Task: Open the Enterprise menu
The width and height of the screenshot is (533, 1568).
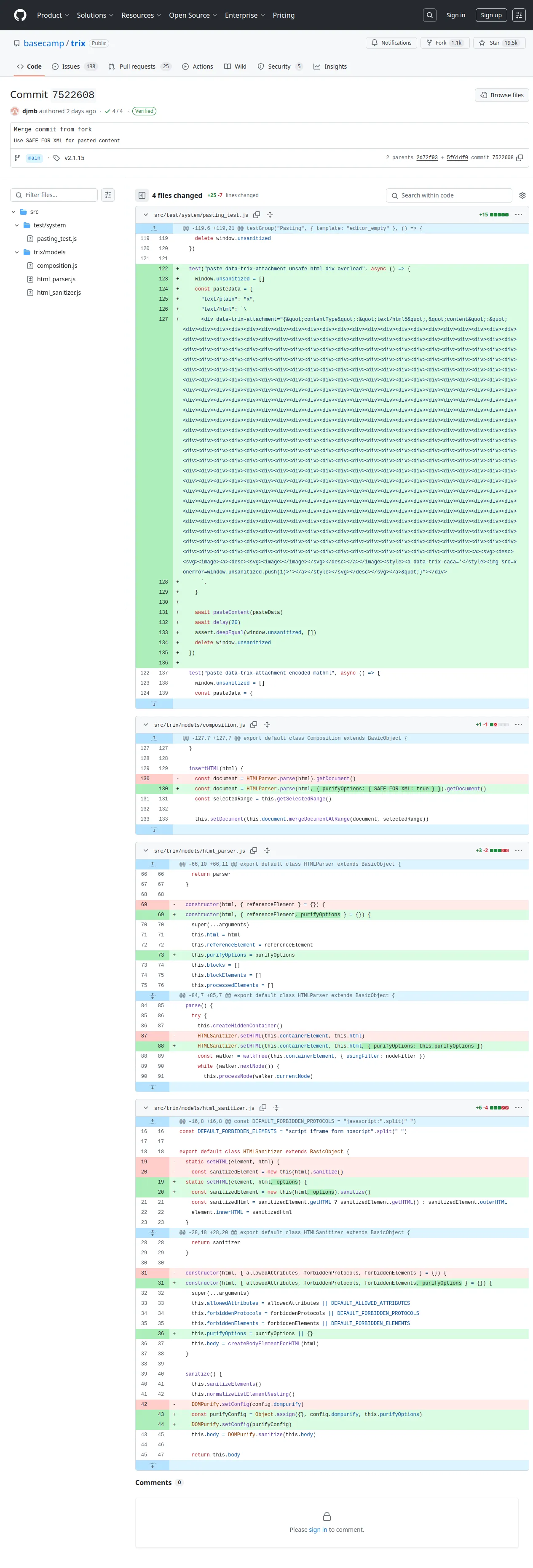Action: pyautogui.click(x=245, y=15)
